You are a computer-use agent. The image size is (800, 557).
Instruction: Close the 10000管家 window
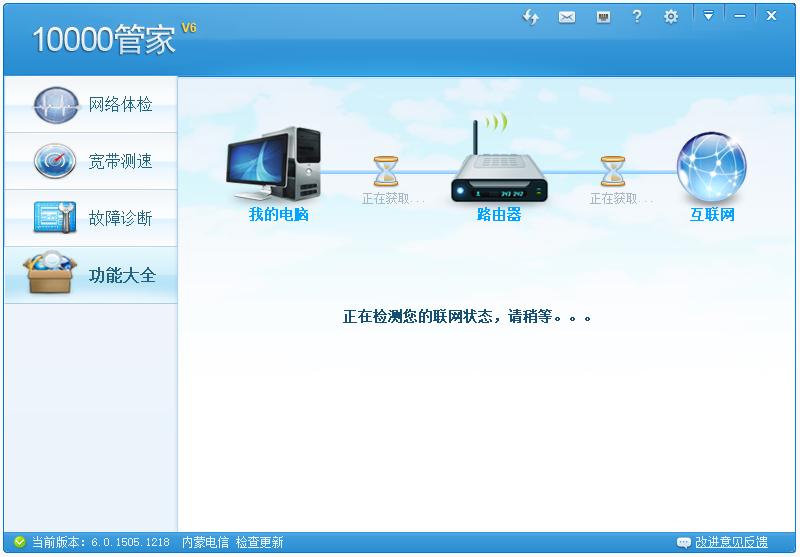(x=771, y=16)
